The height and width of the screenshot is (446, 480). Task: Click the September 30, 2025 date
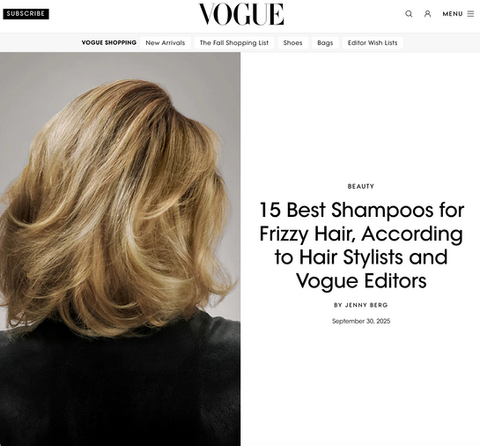(x=361, y=321)
